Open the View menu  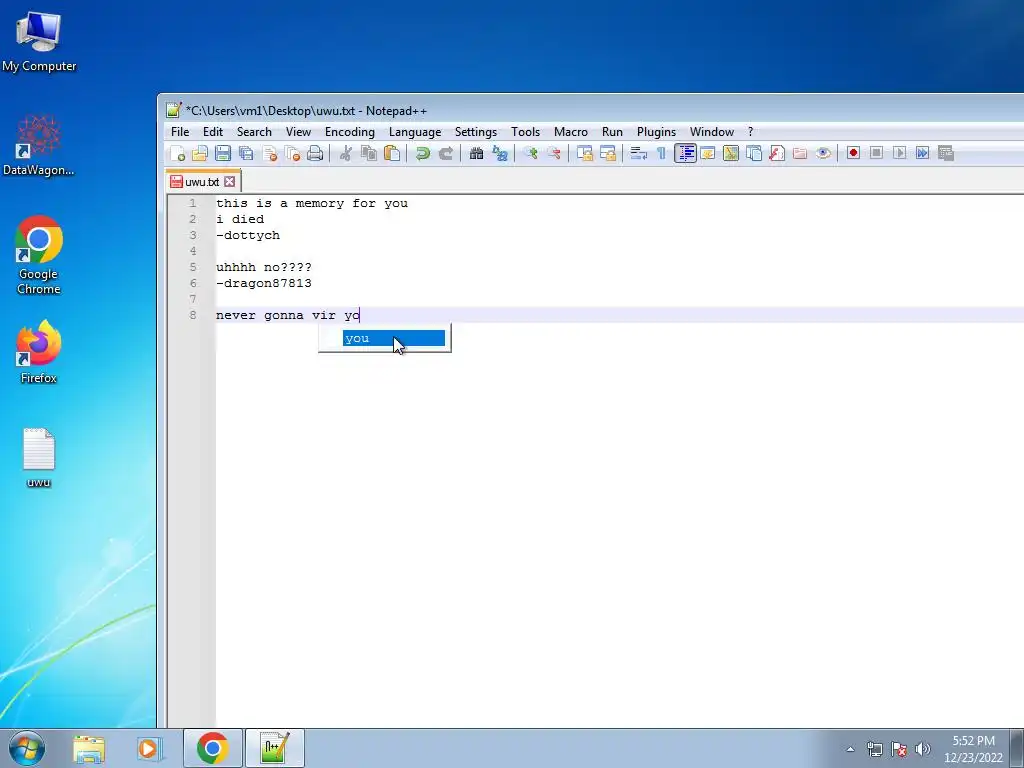click(298, 132)
